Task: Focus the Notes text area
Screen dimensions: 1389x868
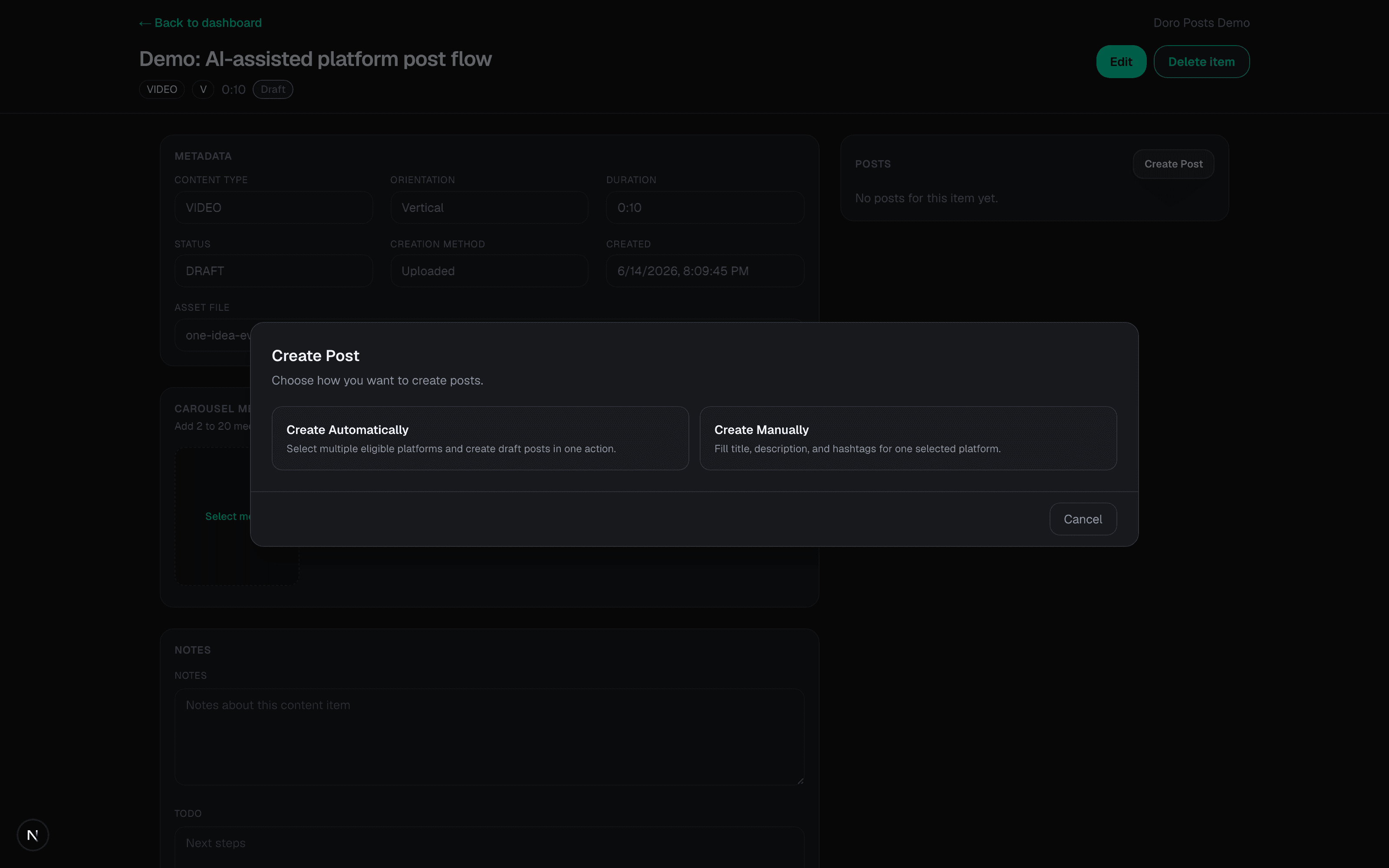Action: click(489, 736)
